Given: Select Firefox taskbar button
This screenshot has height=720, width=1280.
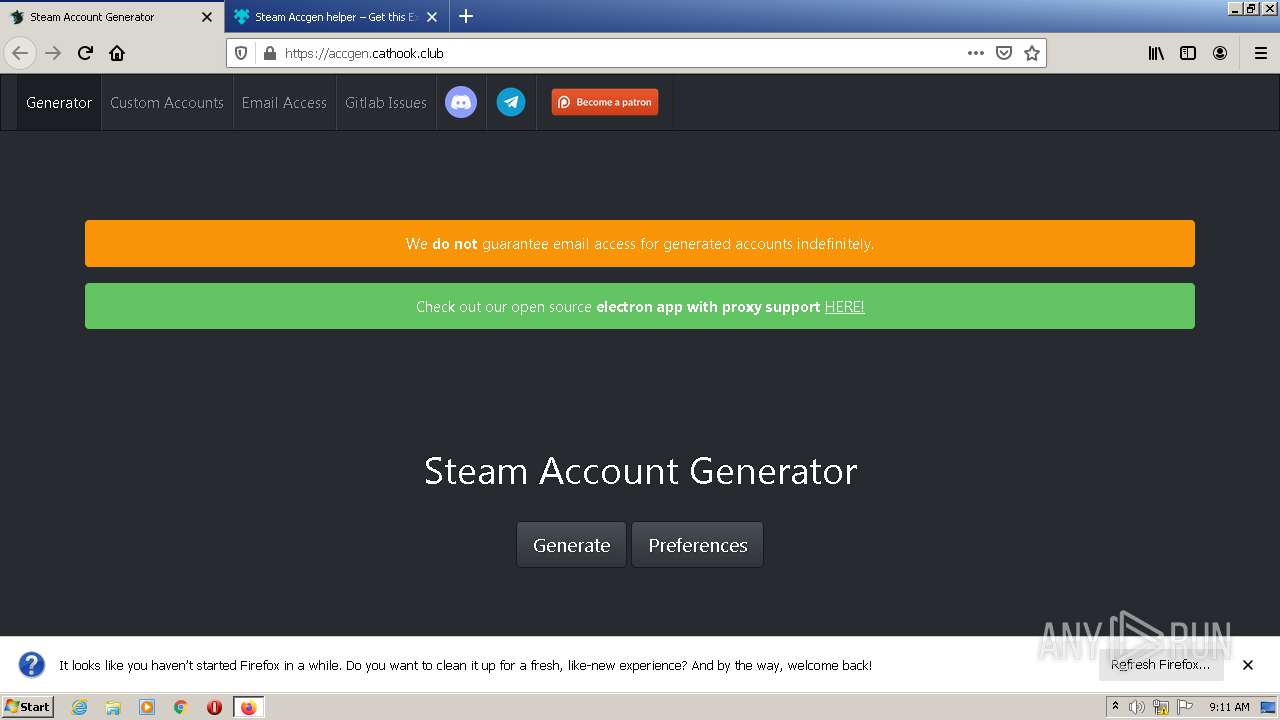Looking at the screenshot, I should click(248, 707).
